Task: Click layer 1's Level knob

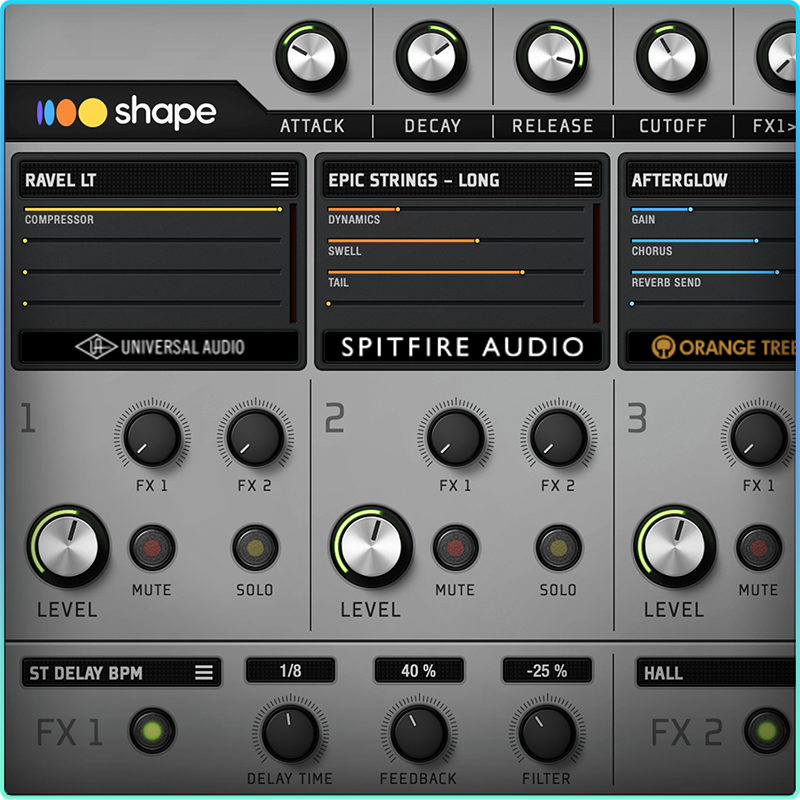Action: pos(68,546)
